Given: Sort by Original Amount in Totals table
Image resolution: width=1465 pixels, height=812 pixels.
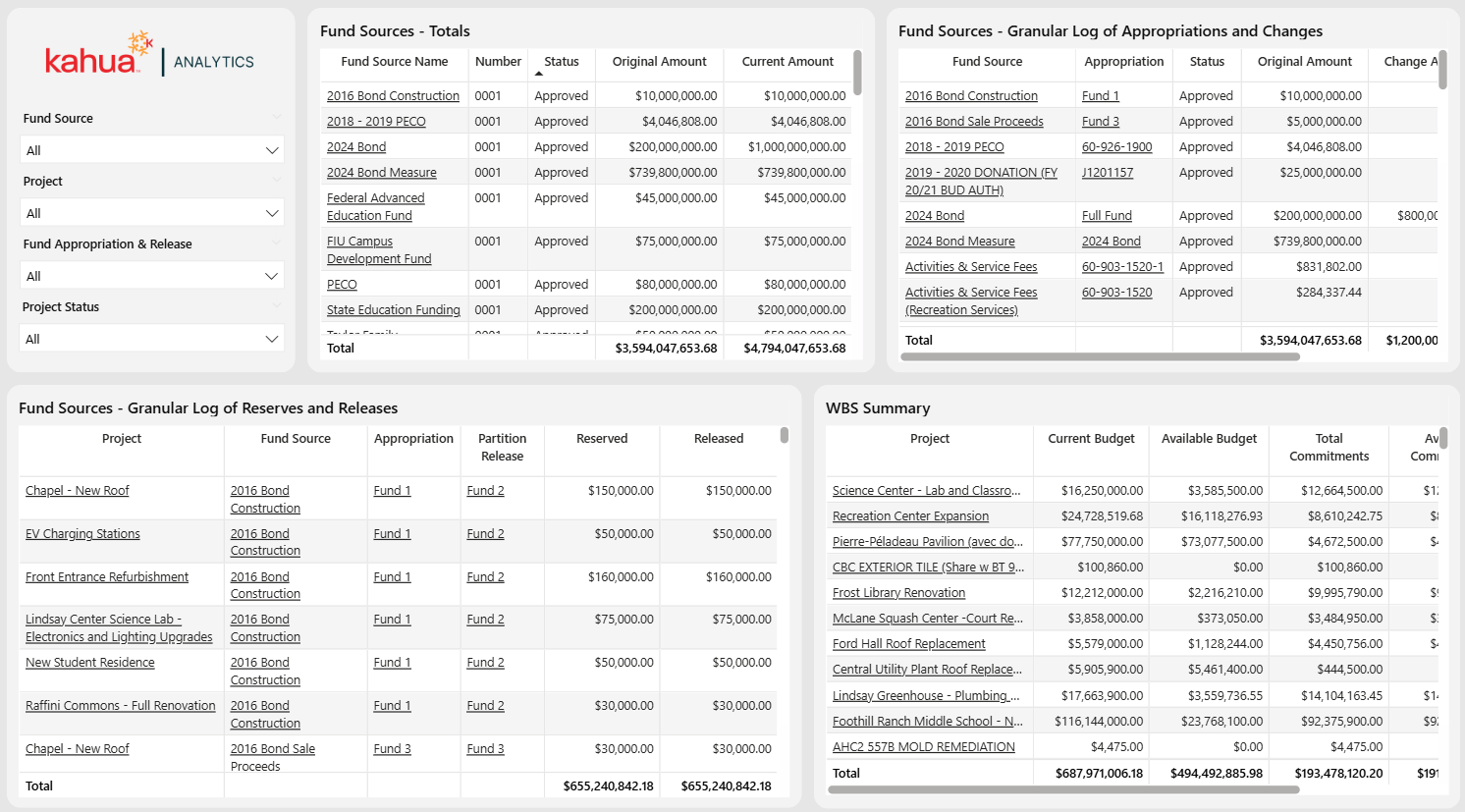Looking at the screenshot, I should pos(659,62).
